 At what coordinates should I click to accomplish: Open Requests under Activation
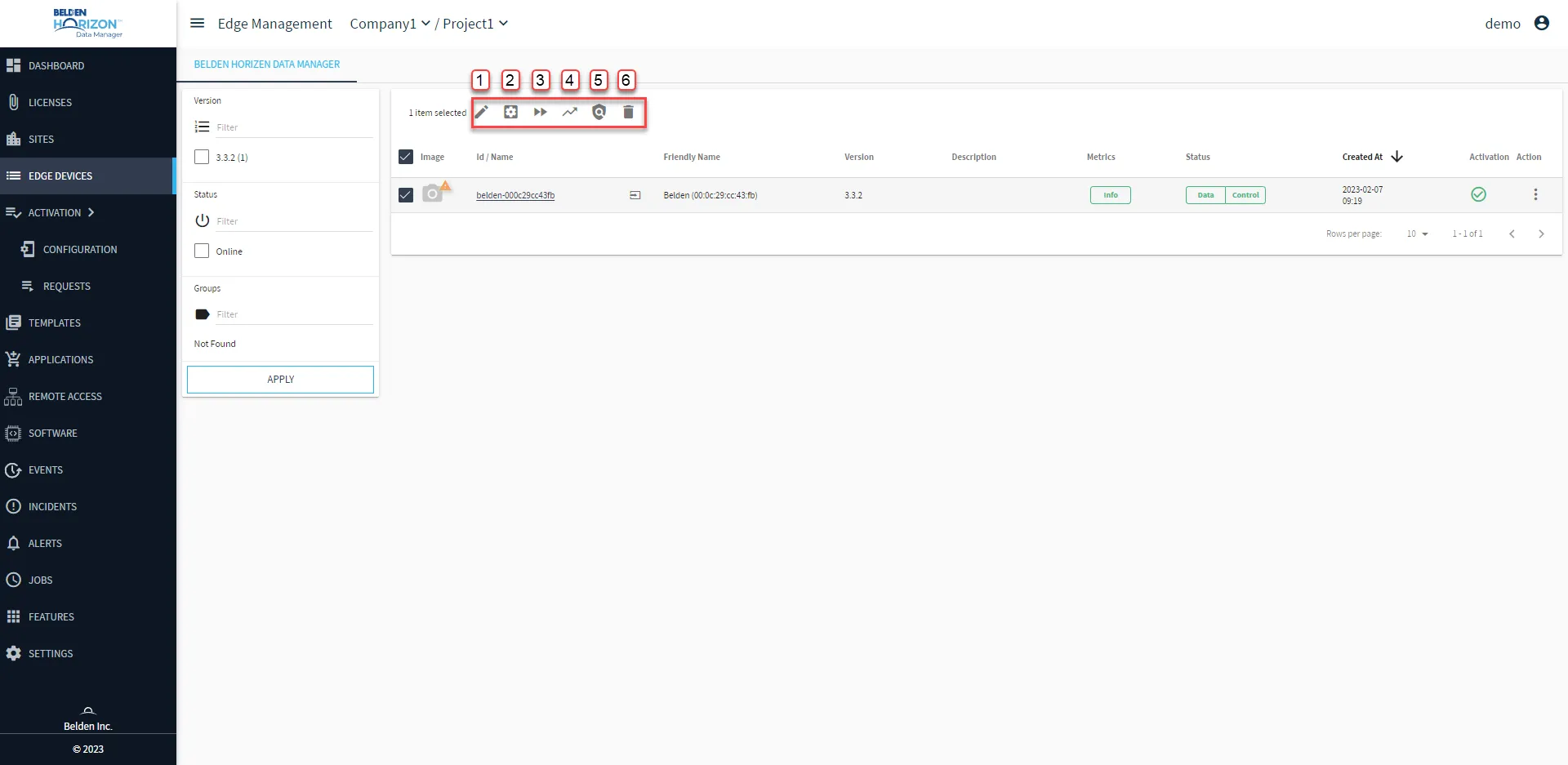click(x=87, y=286)
